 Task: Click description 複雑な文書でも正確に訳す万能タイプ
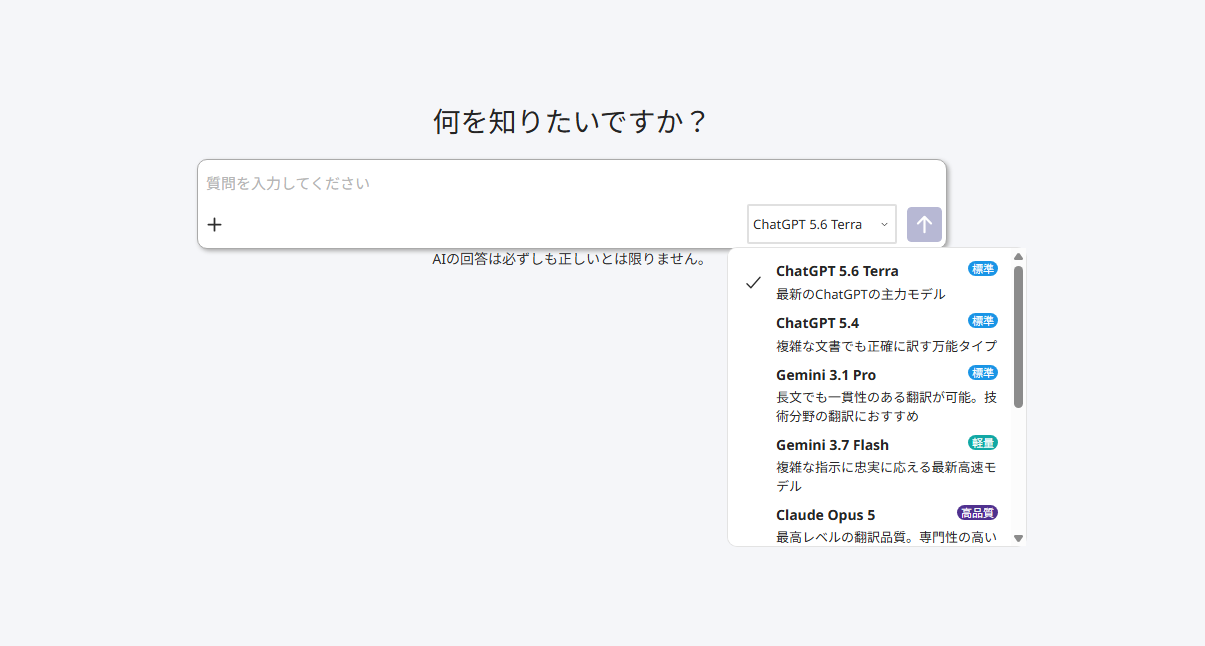886,346
